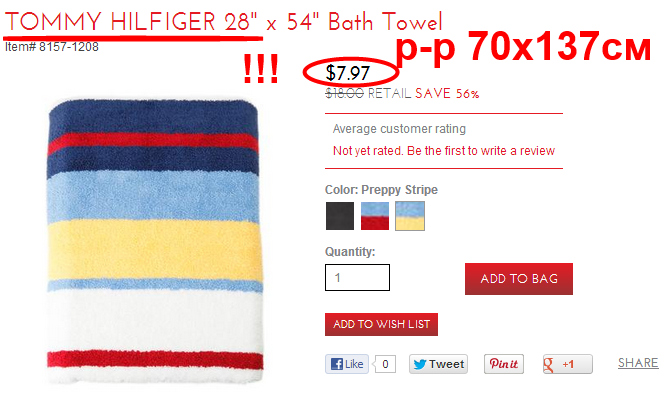668x414 pixels.
Task: Click the Tommy Hilfiger Bath Towel title
Action: click(x=224, y=22)
